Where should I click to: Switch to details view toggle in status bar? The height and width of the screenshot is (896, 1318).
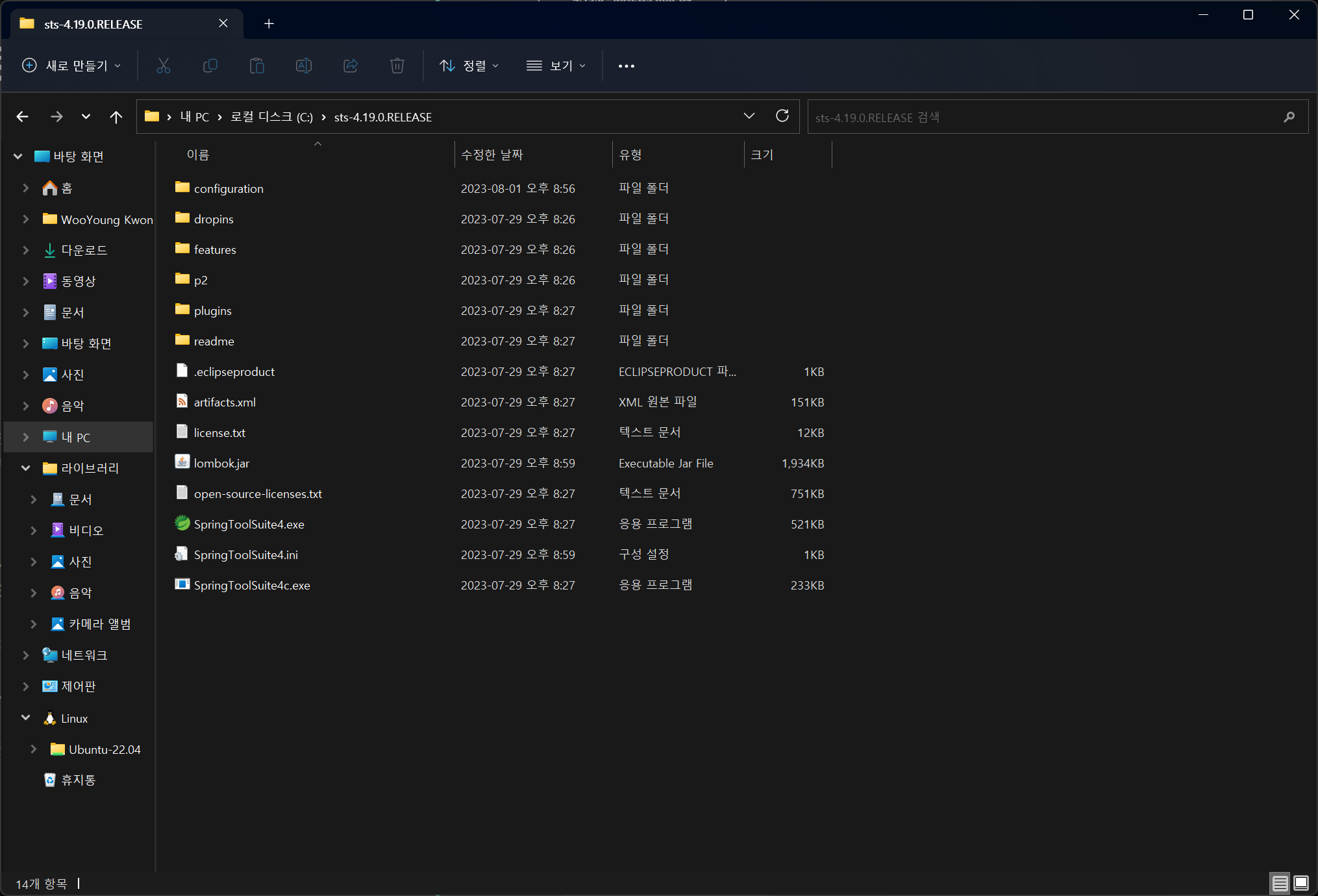click(1280, 883)
